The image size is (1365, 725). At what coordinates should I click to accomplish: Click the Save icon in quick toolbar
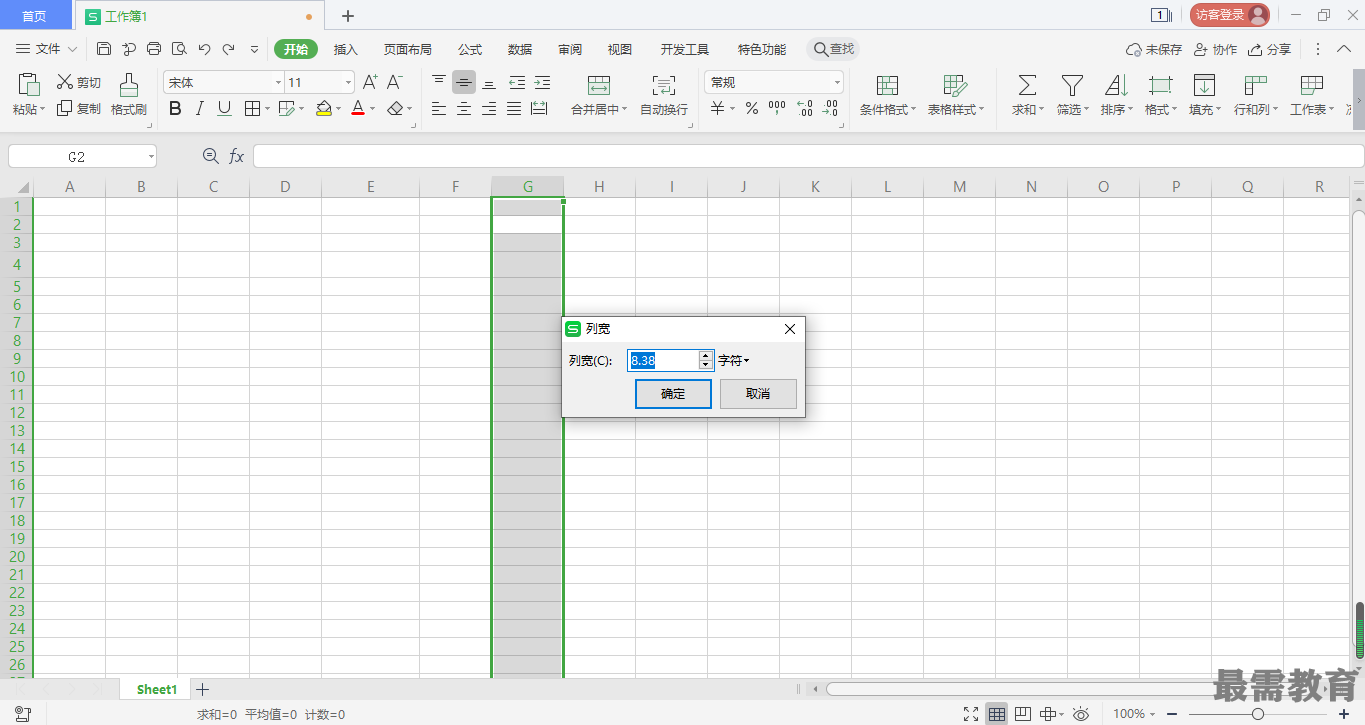pyautogui.click(x=104, y=49)
